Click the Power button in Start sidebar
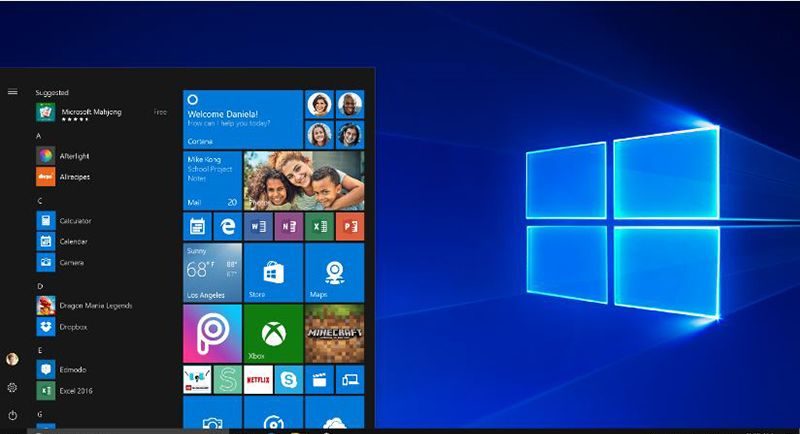800x434 pixels. point(12,414)
